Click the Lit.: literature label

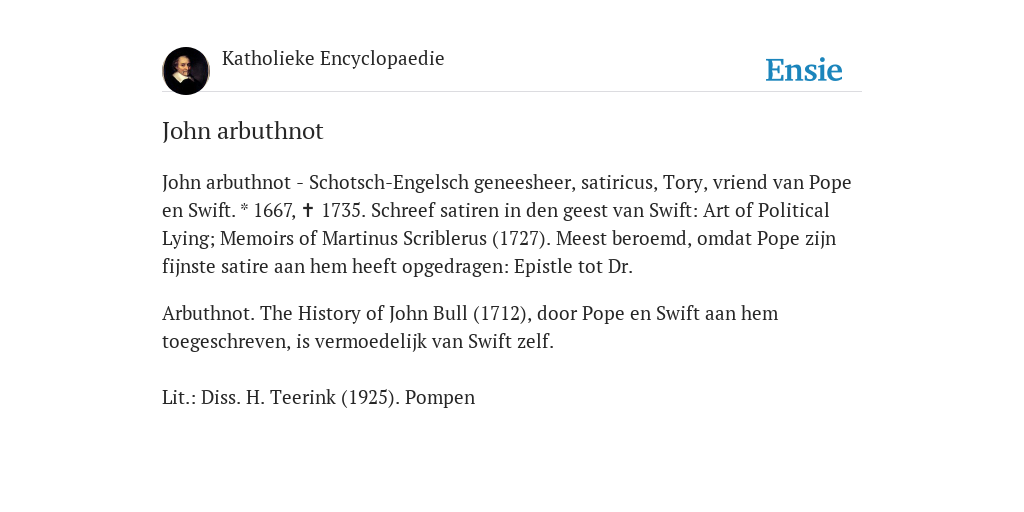coord(179,398)
